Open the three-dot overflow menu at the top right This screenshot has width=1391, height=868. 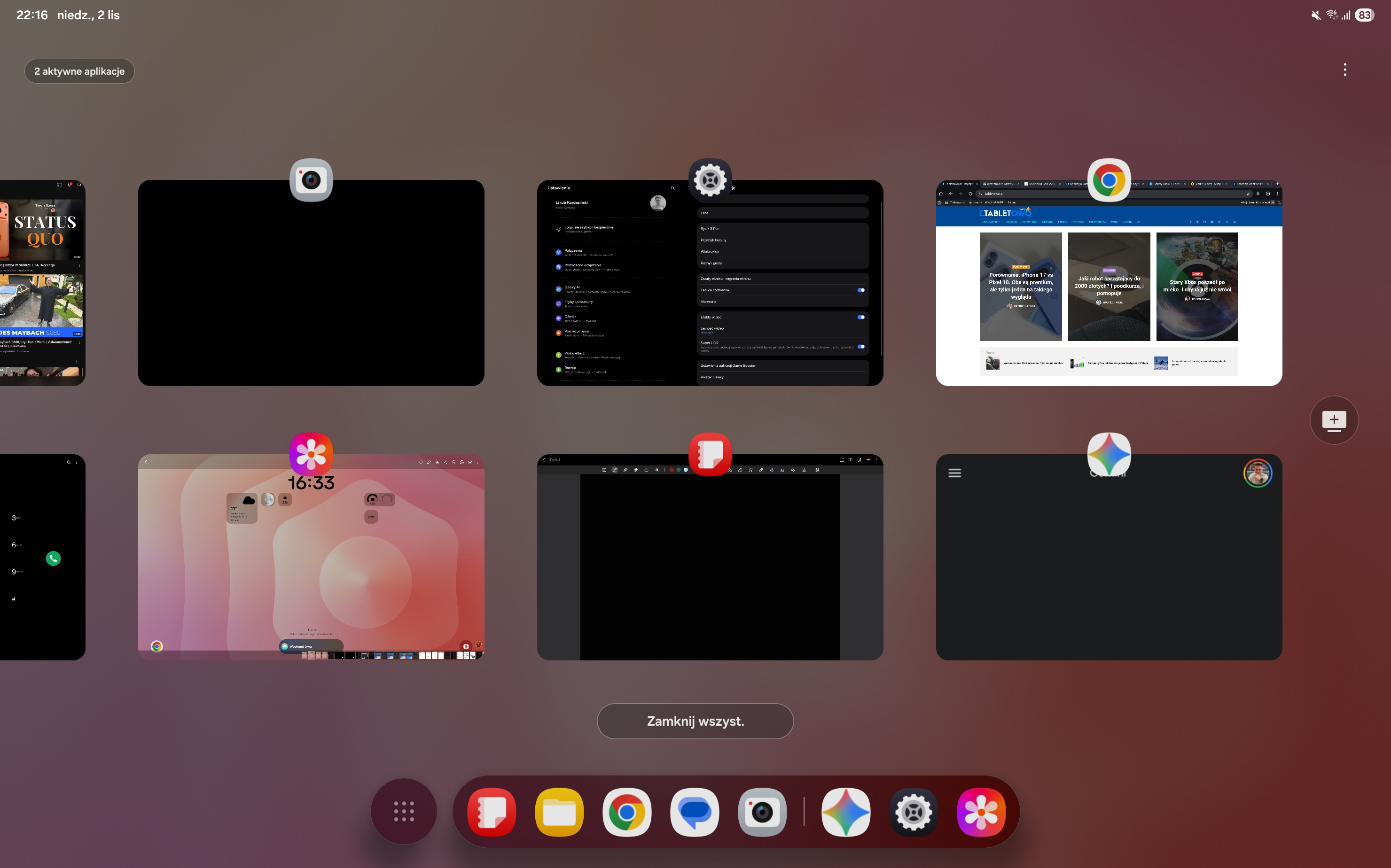(x=1344, y=70)
